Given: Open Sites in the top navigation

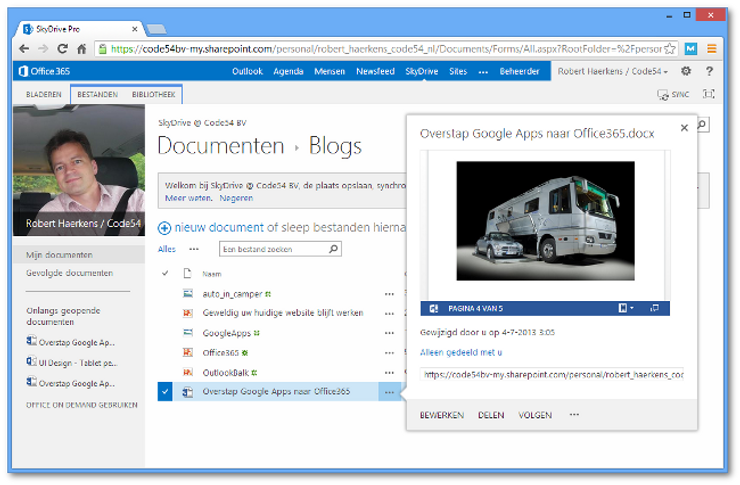Looking at the screenshot, I should click(458, 71).
